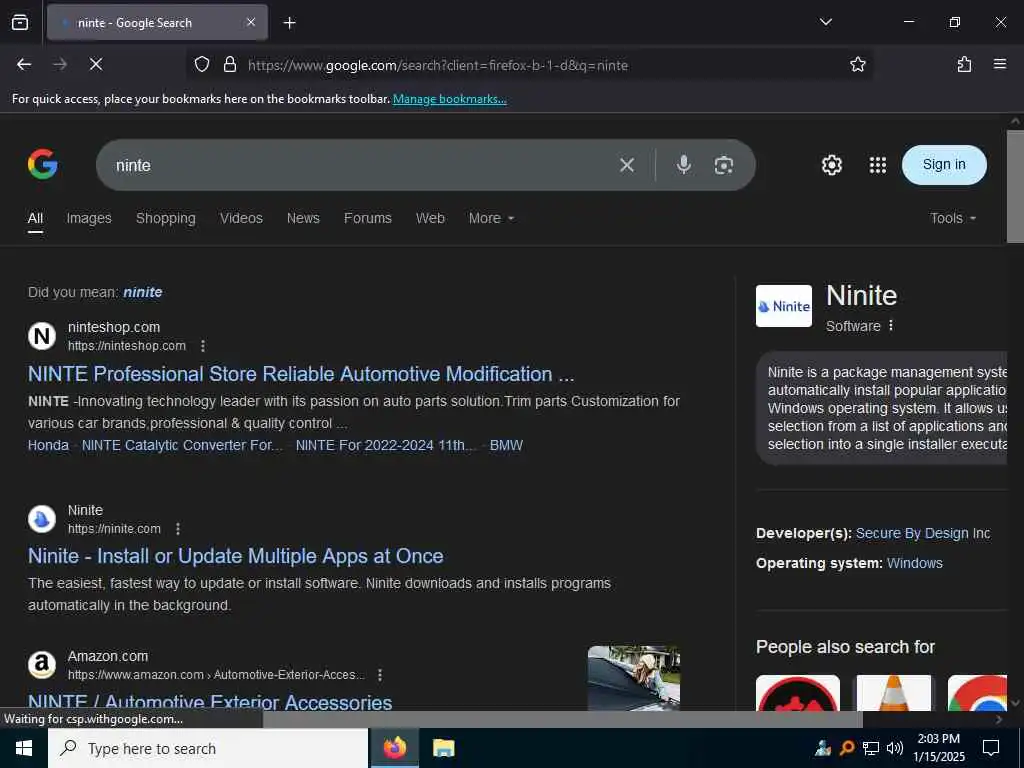Open the network tray icon

pos(871,748)
